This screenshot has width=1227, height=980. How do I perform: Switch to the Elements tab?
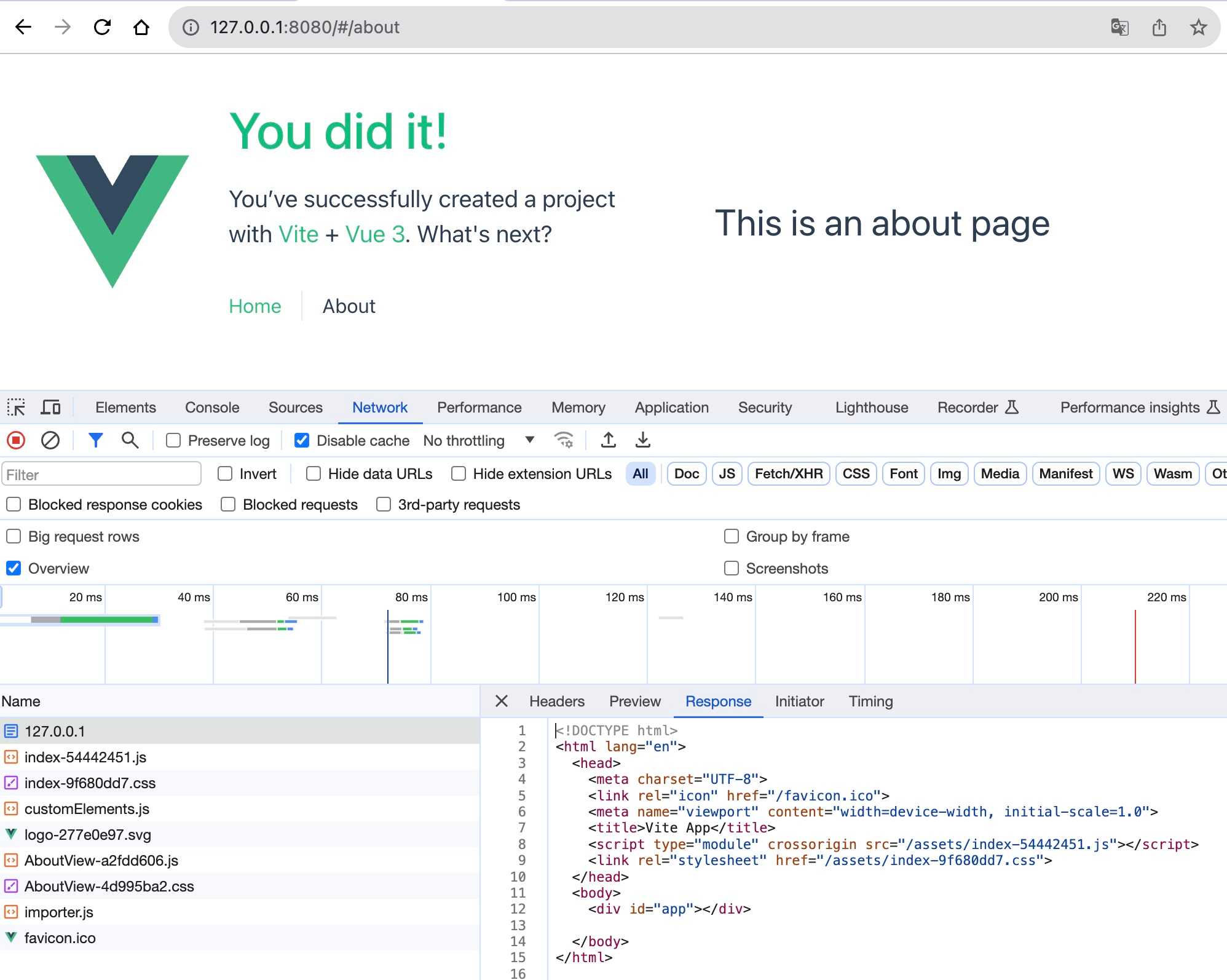(125, 407)
